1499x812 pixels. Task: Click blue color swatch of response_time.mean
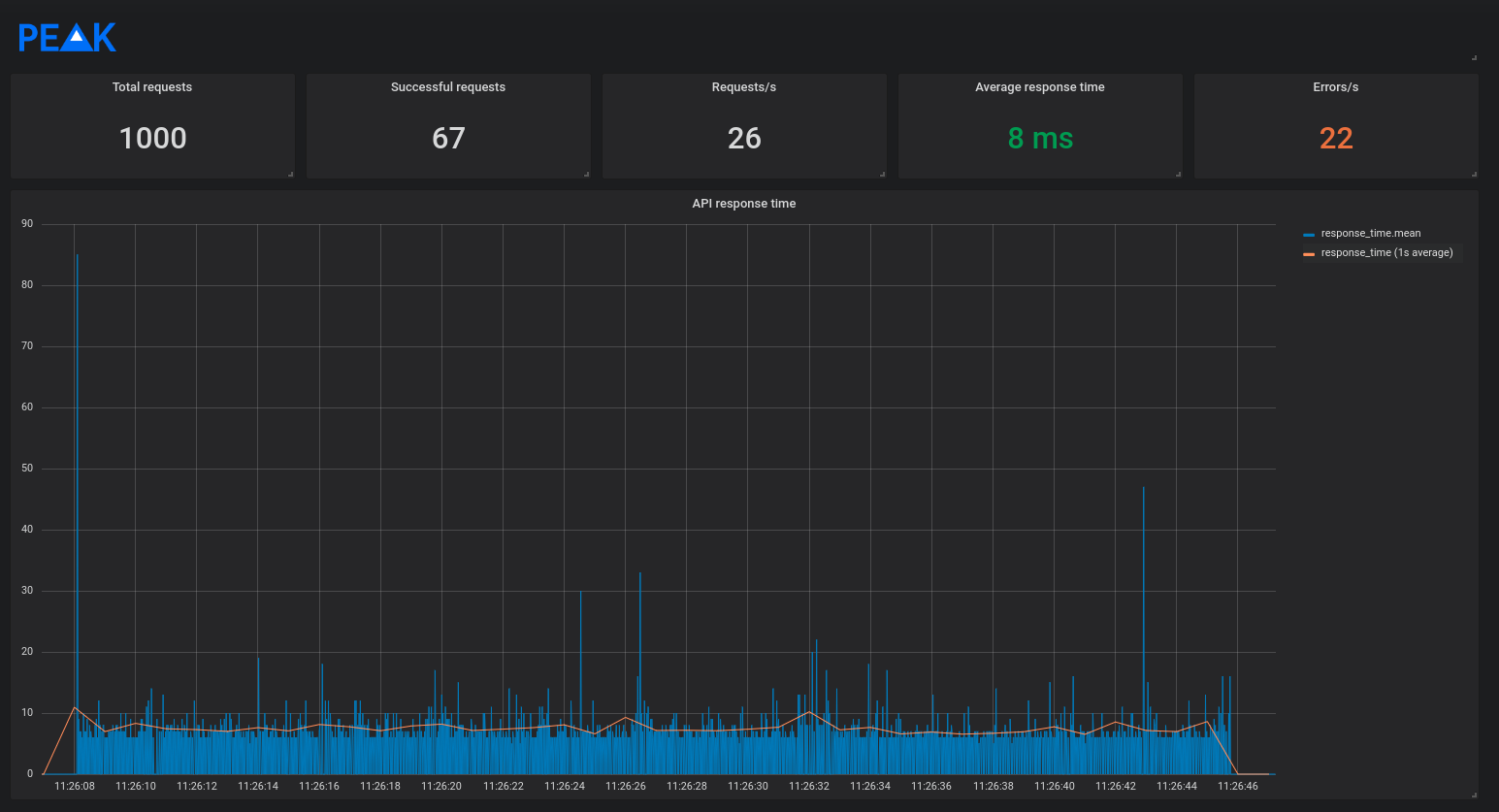point(1309,235)
